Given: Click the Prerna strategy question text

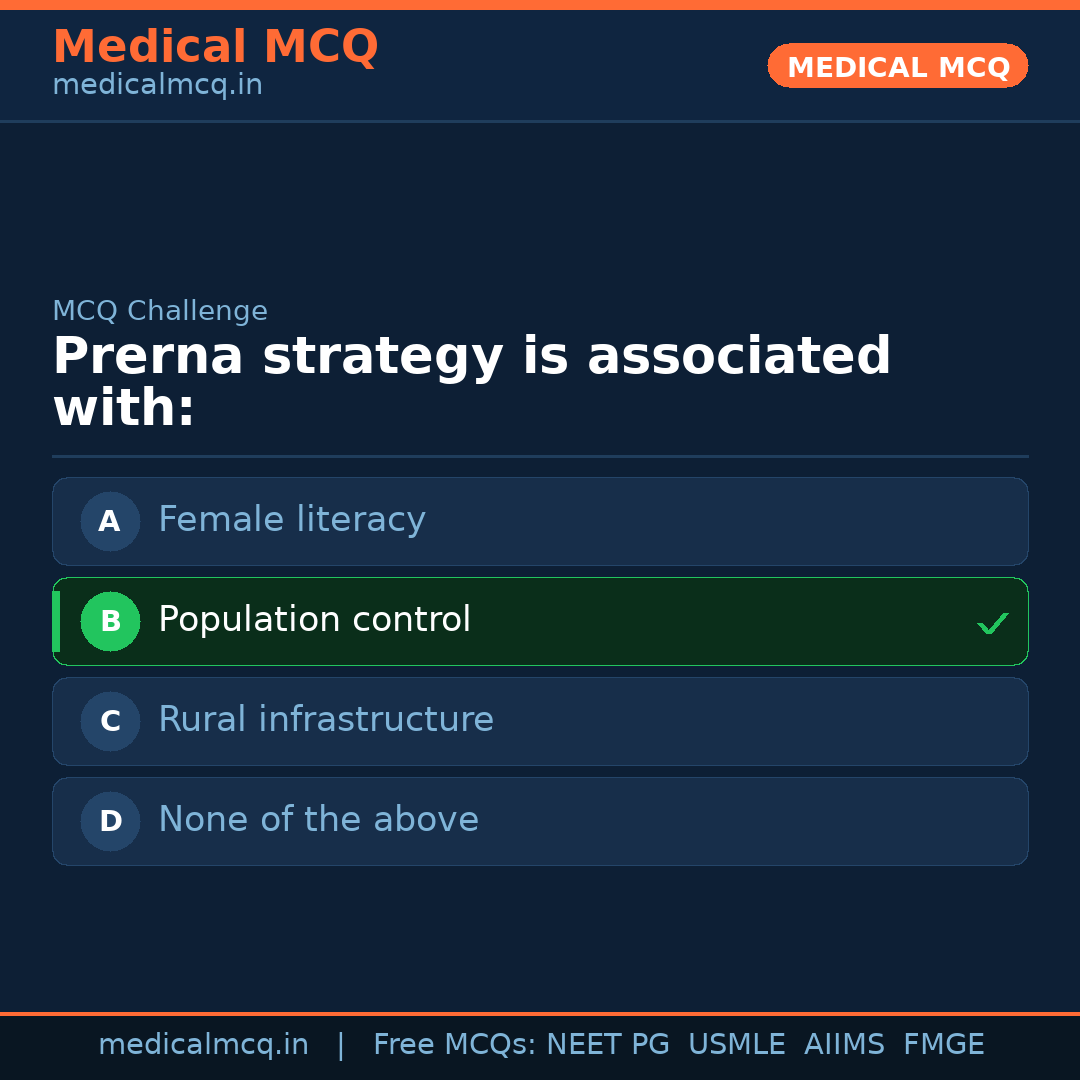Looking at the screenshot, I should click(x=470, y=383).
